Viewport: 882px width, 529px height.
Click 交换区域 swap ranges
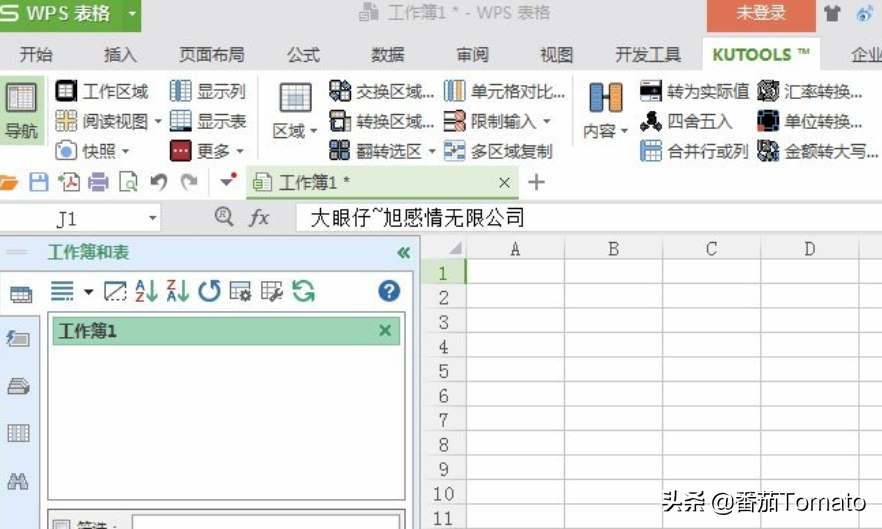(381, 91)
